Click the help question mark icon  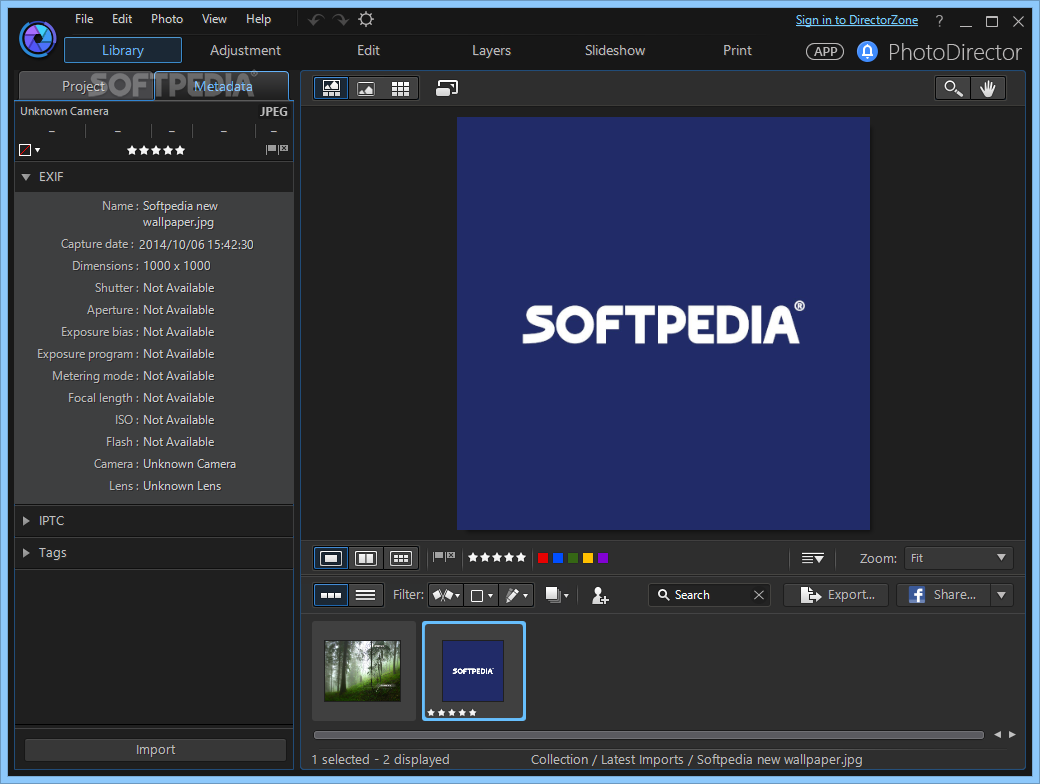point(939,21)
